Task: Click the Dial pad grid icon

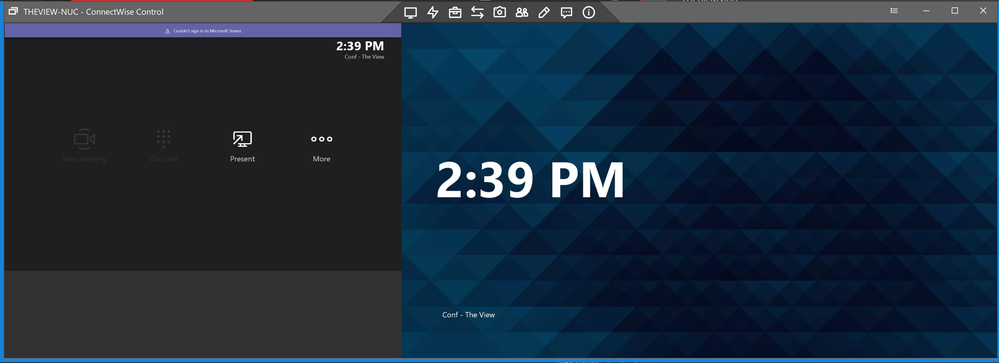Action: point(164,139)
